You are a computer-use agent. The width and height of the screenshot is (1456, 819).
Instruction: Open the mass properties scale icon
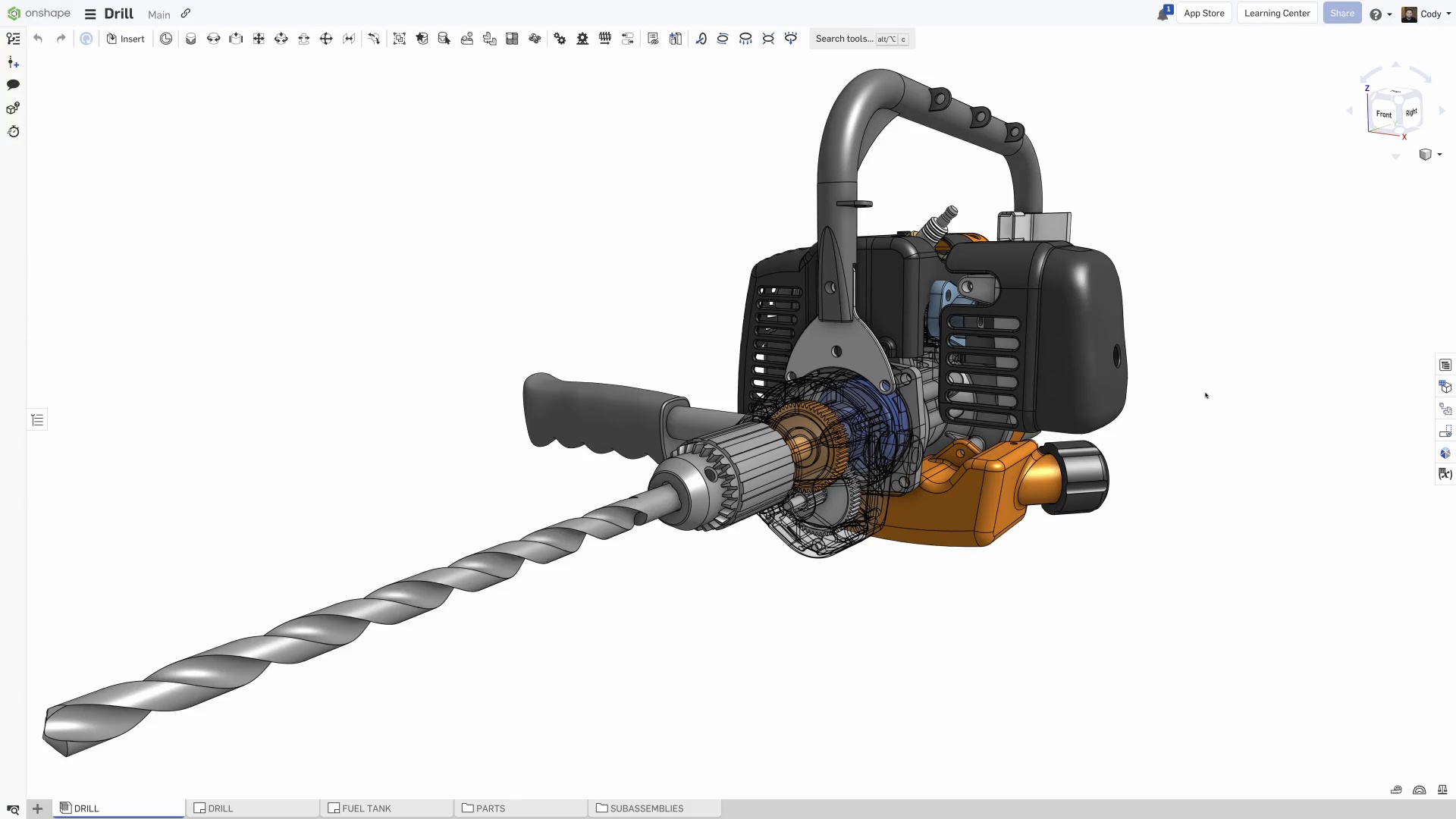1442,789
